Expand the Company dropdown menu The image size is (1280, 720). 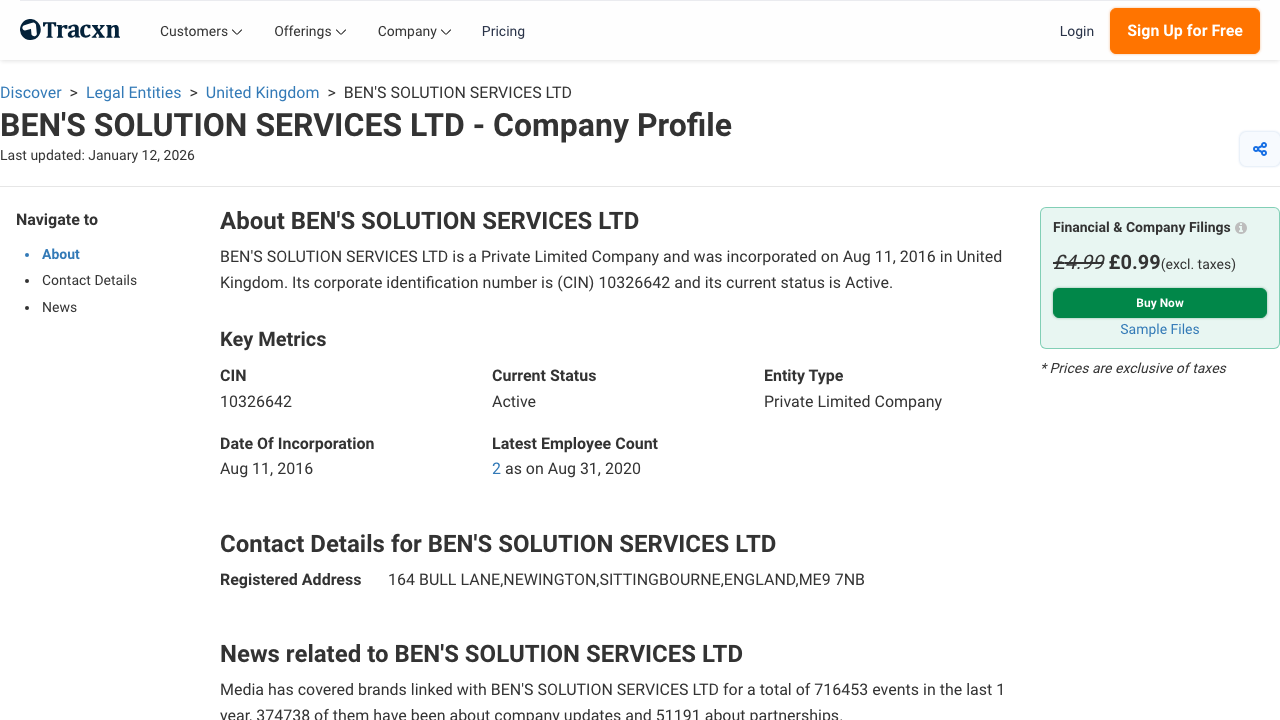pyautogui.click(x=413, y=31)
